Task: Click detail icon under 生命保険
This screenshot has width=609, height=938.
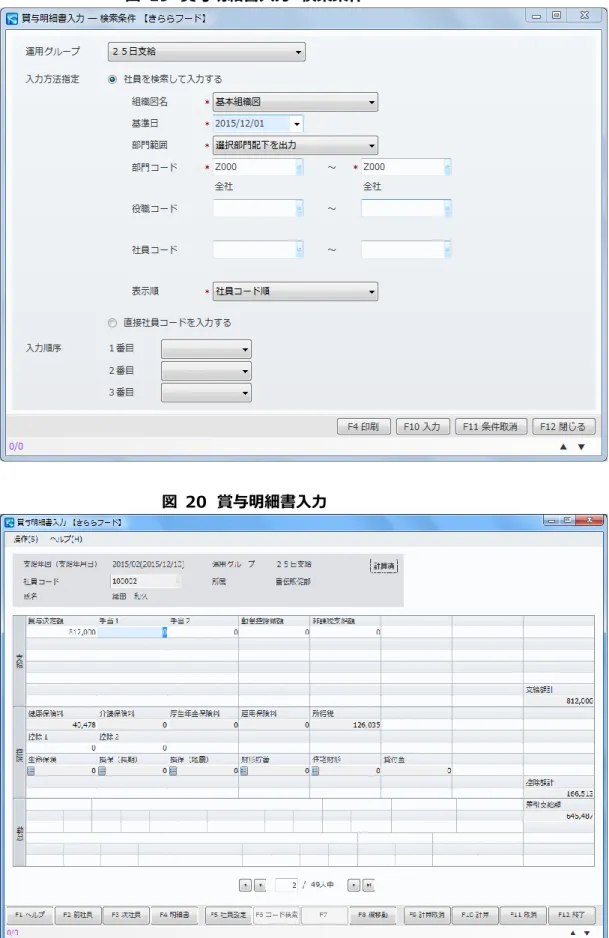Action: [31, 771]
